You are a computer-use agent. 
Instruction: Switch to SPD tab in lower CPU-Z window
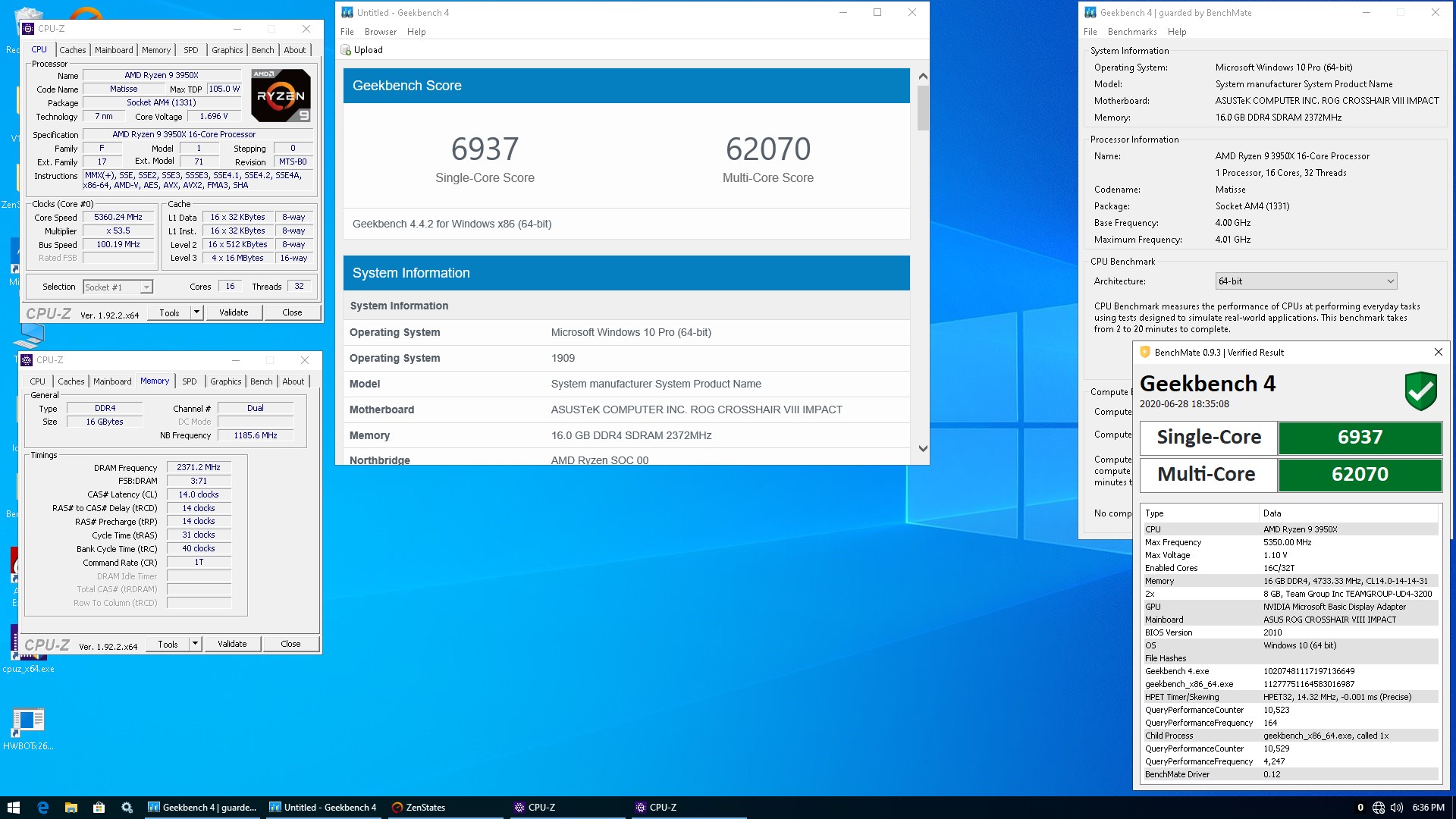tap(190, 381)
